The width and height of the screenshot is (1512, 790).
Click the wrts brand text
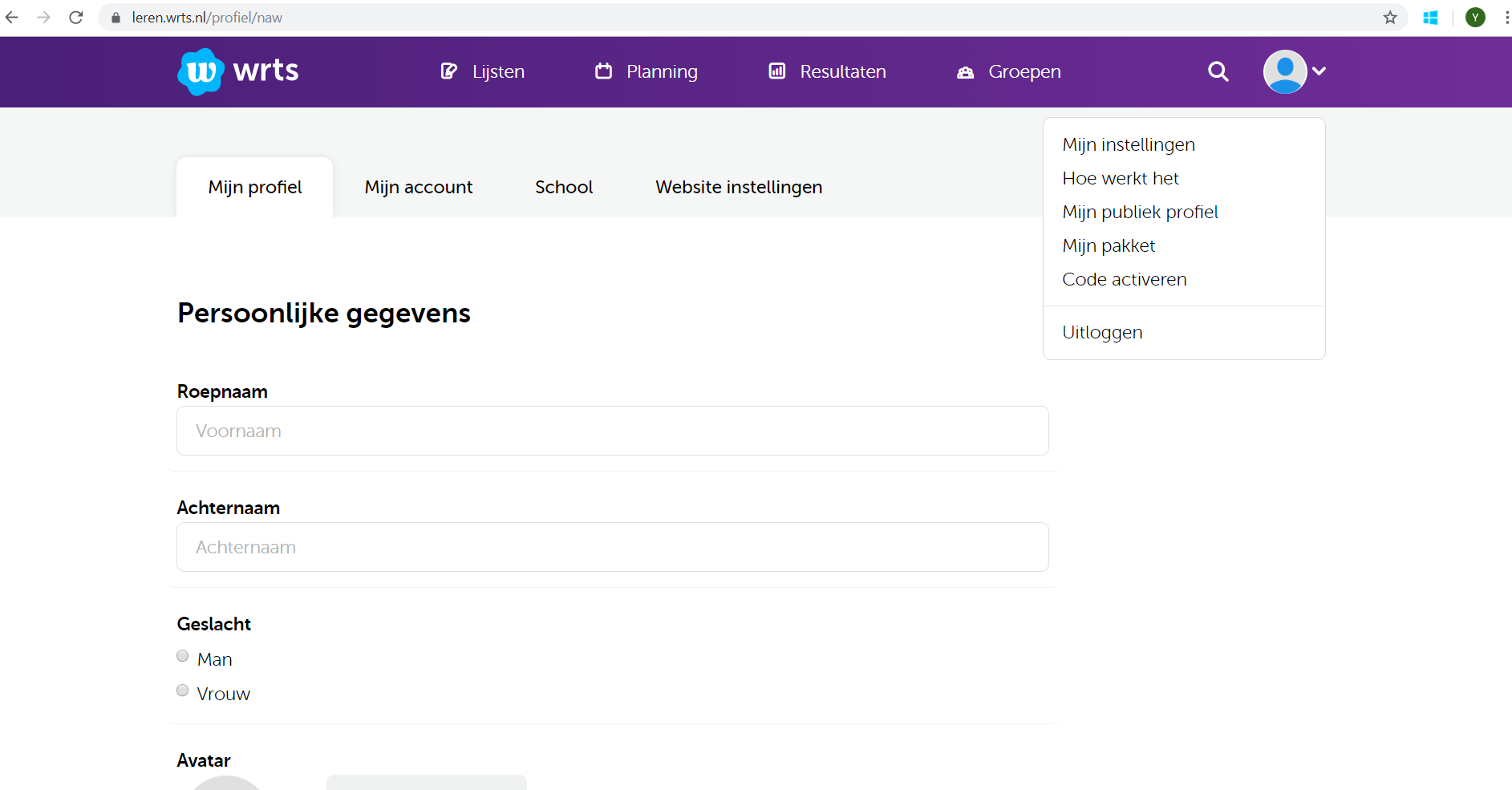point(266,71)
